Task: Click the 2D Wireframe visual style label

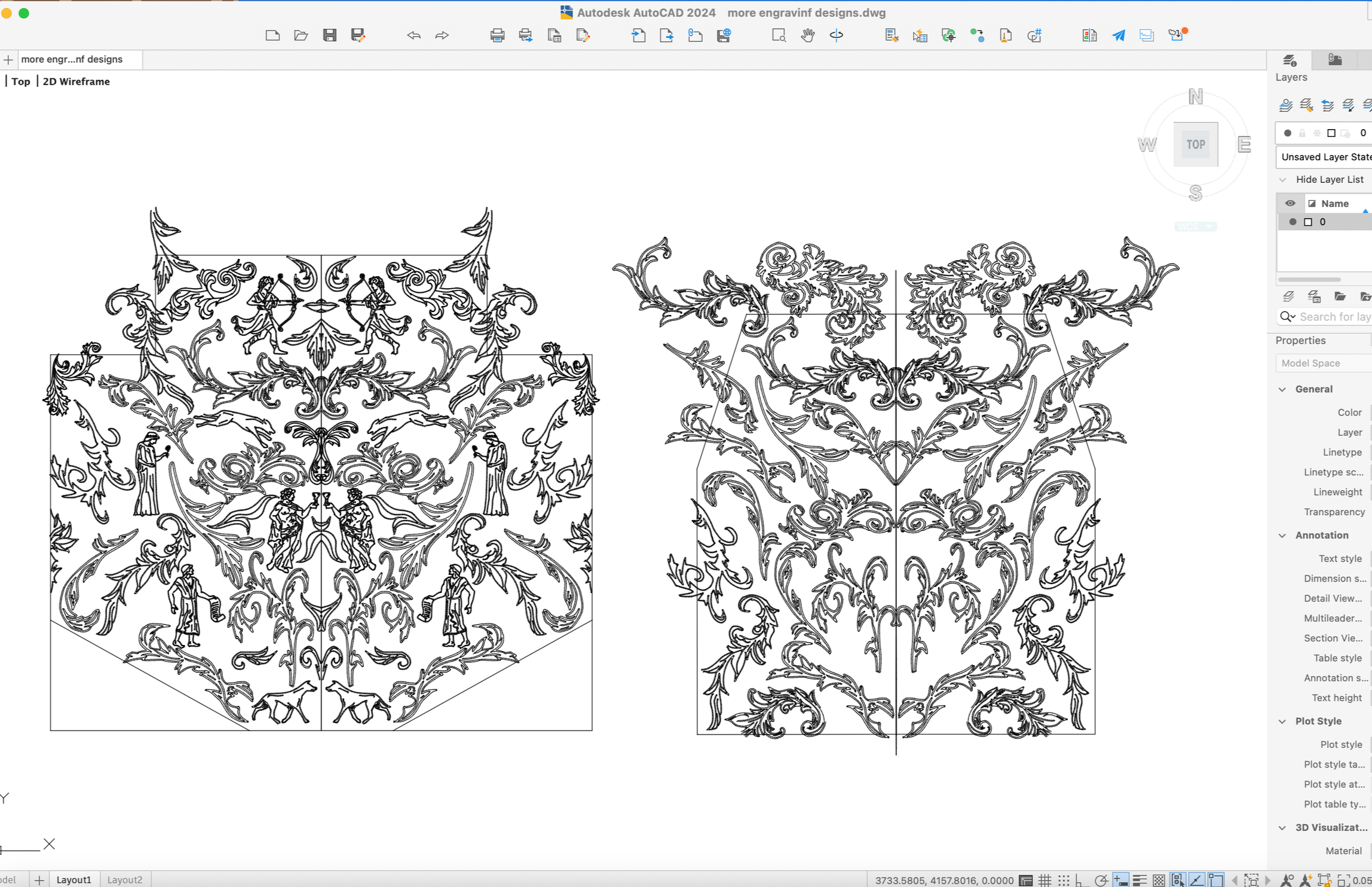Action: pos(76,81)
